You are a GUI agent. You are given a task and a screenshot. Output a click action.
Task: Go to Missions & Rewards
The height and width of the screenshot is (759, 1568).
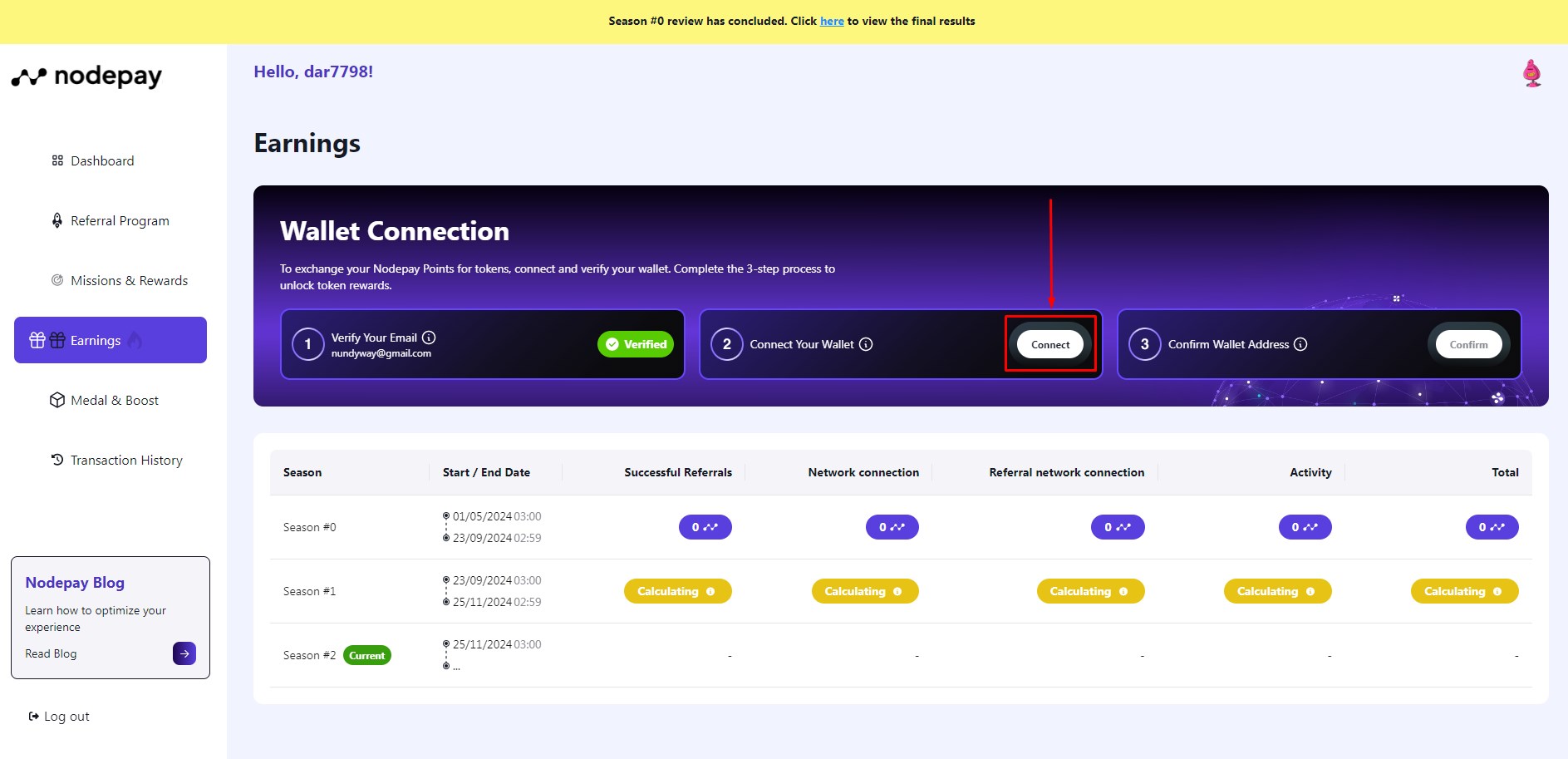point(129,280)
